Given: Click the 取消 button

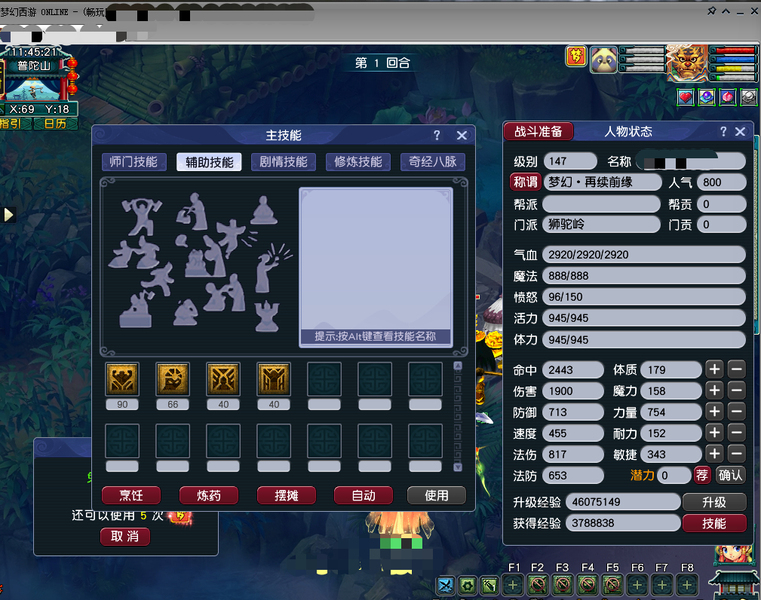Looking at the screenshot, I should pyautogui.click(x=125, y=536).
